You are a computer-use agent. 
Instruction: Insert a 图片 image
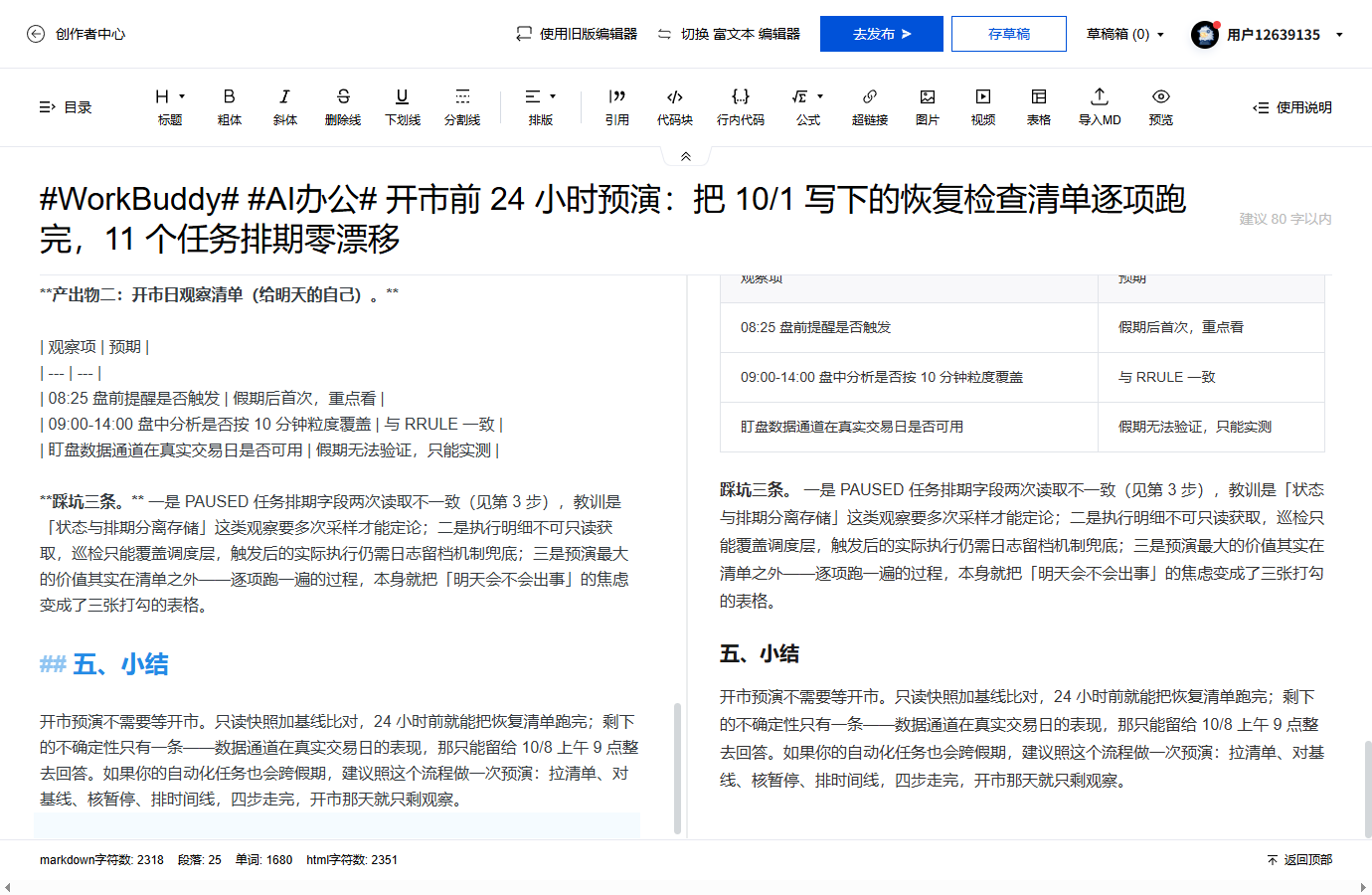[928, 107]
